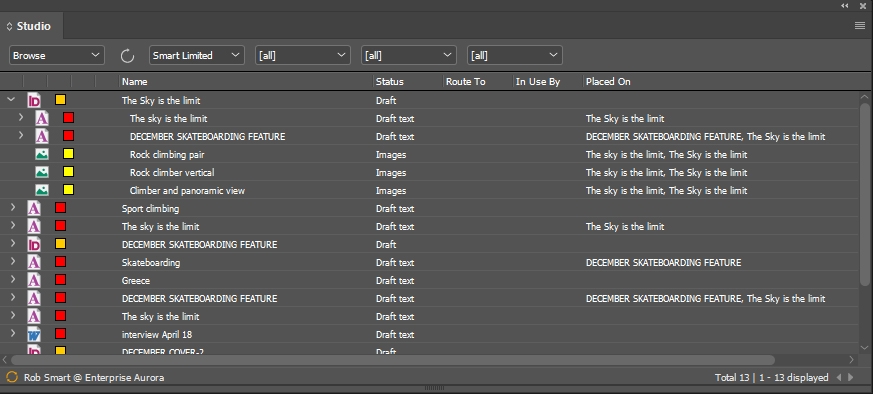
Task: Click image icon for Climber and panoramic view
Action: (42, 190)
